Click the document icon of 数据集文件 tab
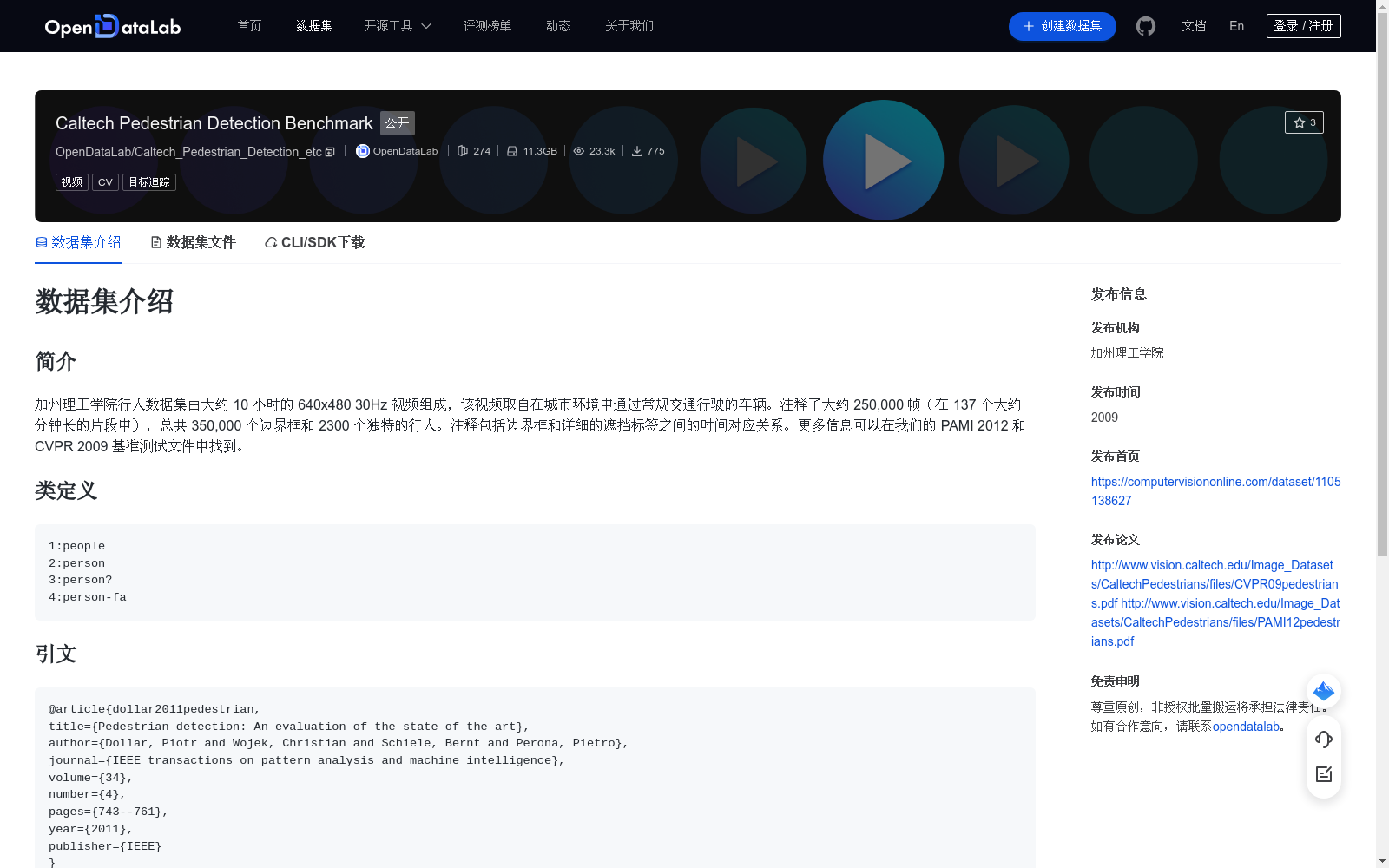1389x868 pixels. click(156, 242)
